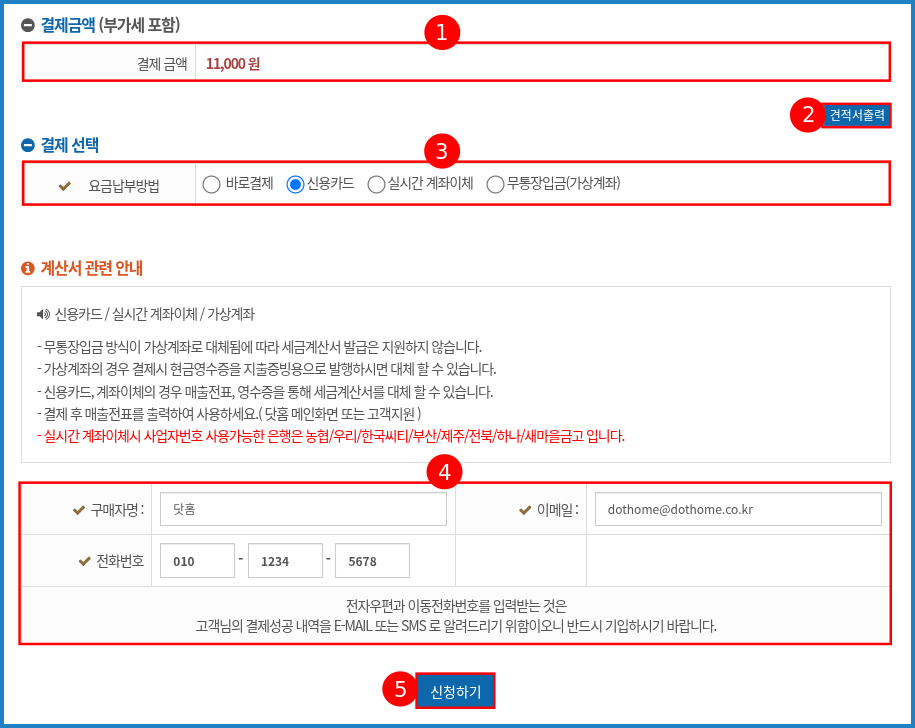Click the checkmark icon beside 이메일
Screen dimensions: 915x728
coord(525,510)
